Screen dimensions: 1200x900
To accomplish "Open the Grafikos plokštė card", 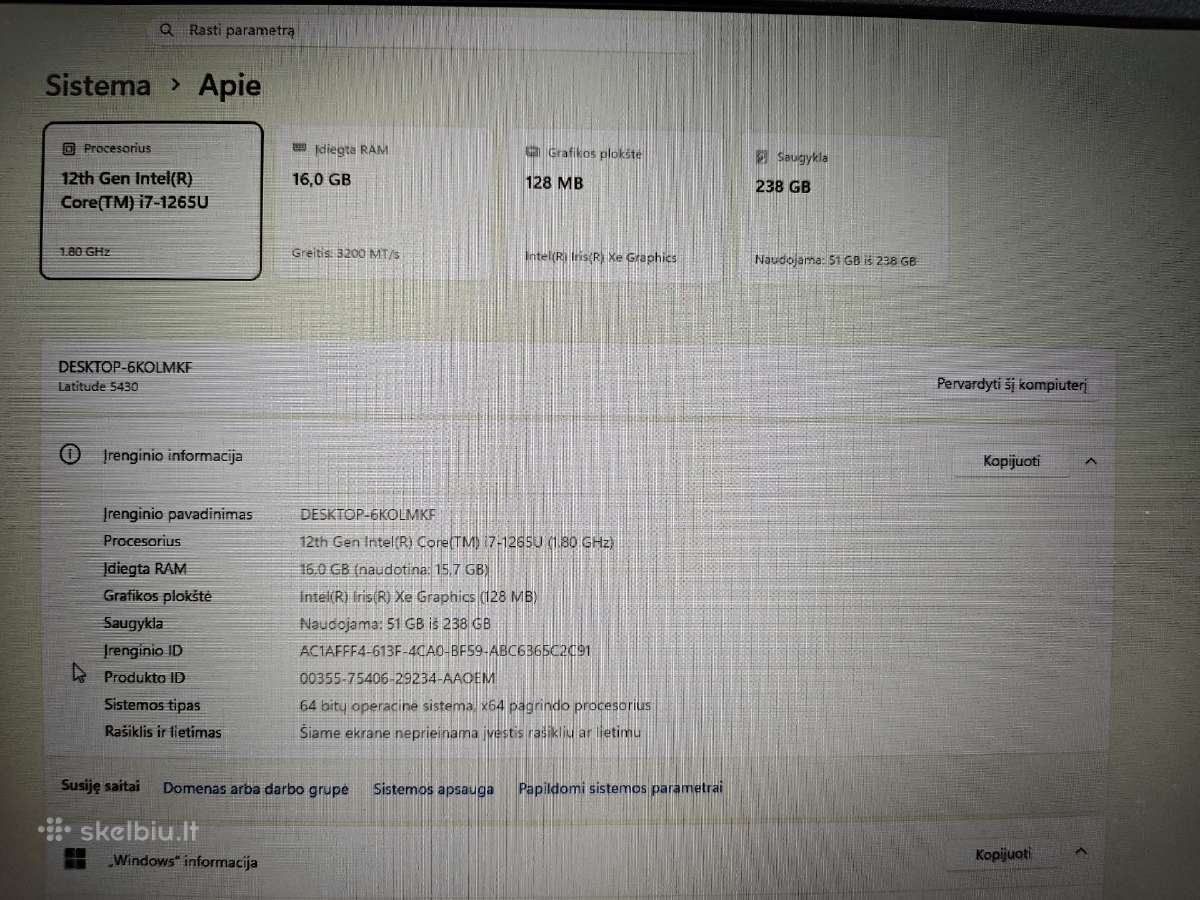I will pos(616,206).
